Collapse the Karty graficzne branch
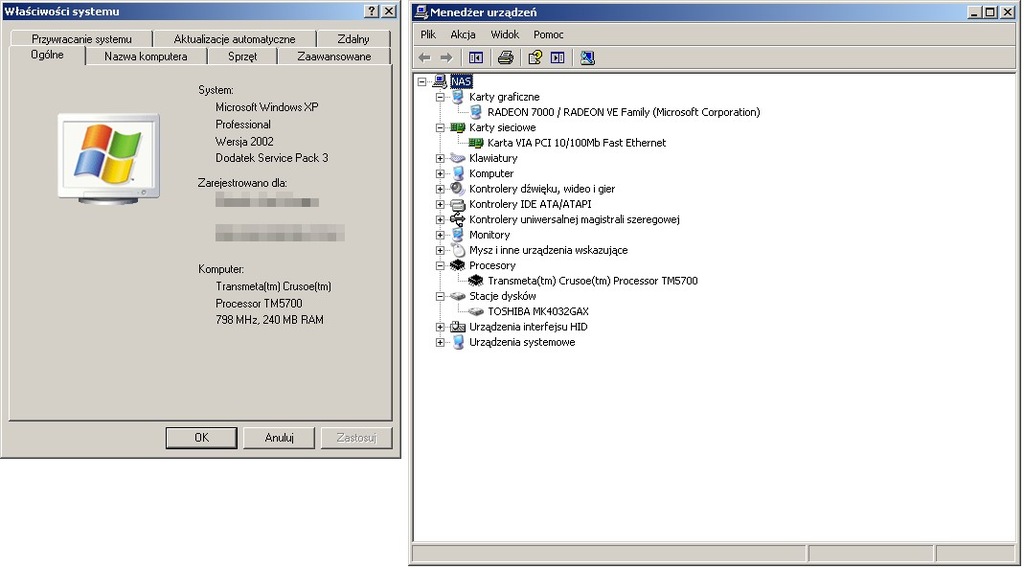 (440, 97)
